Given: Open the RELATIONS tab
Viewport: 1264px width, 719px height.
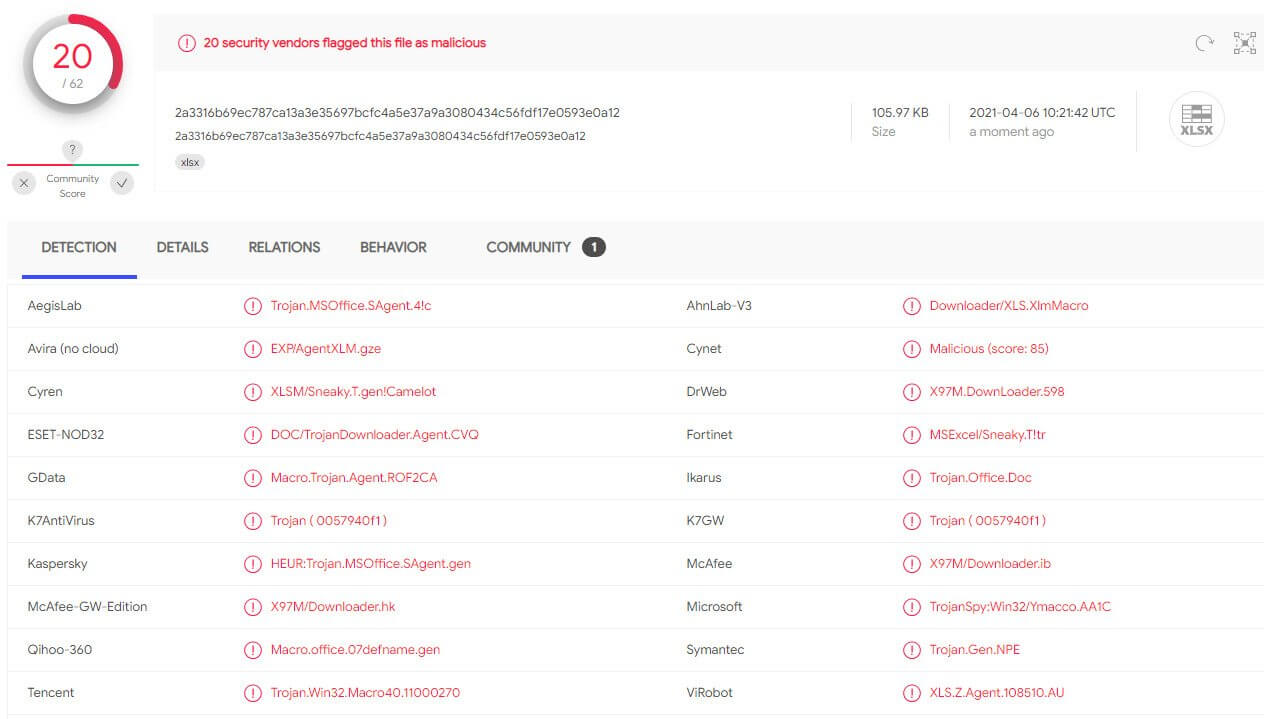Looking at the screenshot, I should coord(284,247).
